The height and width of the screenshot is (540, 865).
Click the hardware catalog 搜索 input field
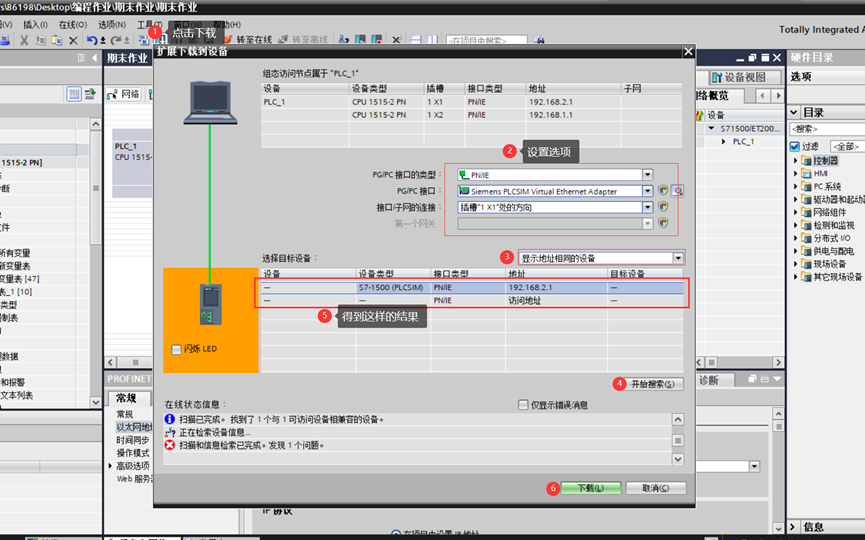tap(827, 129)
